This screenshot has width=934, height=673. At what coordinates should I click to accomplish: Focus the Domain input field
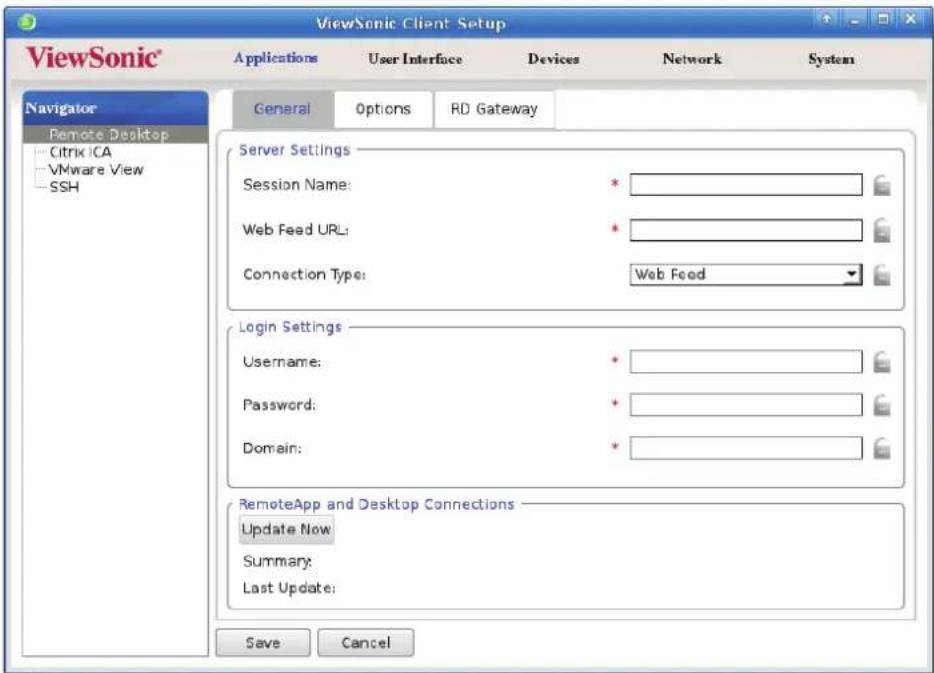(746, 448)
